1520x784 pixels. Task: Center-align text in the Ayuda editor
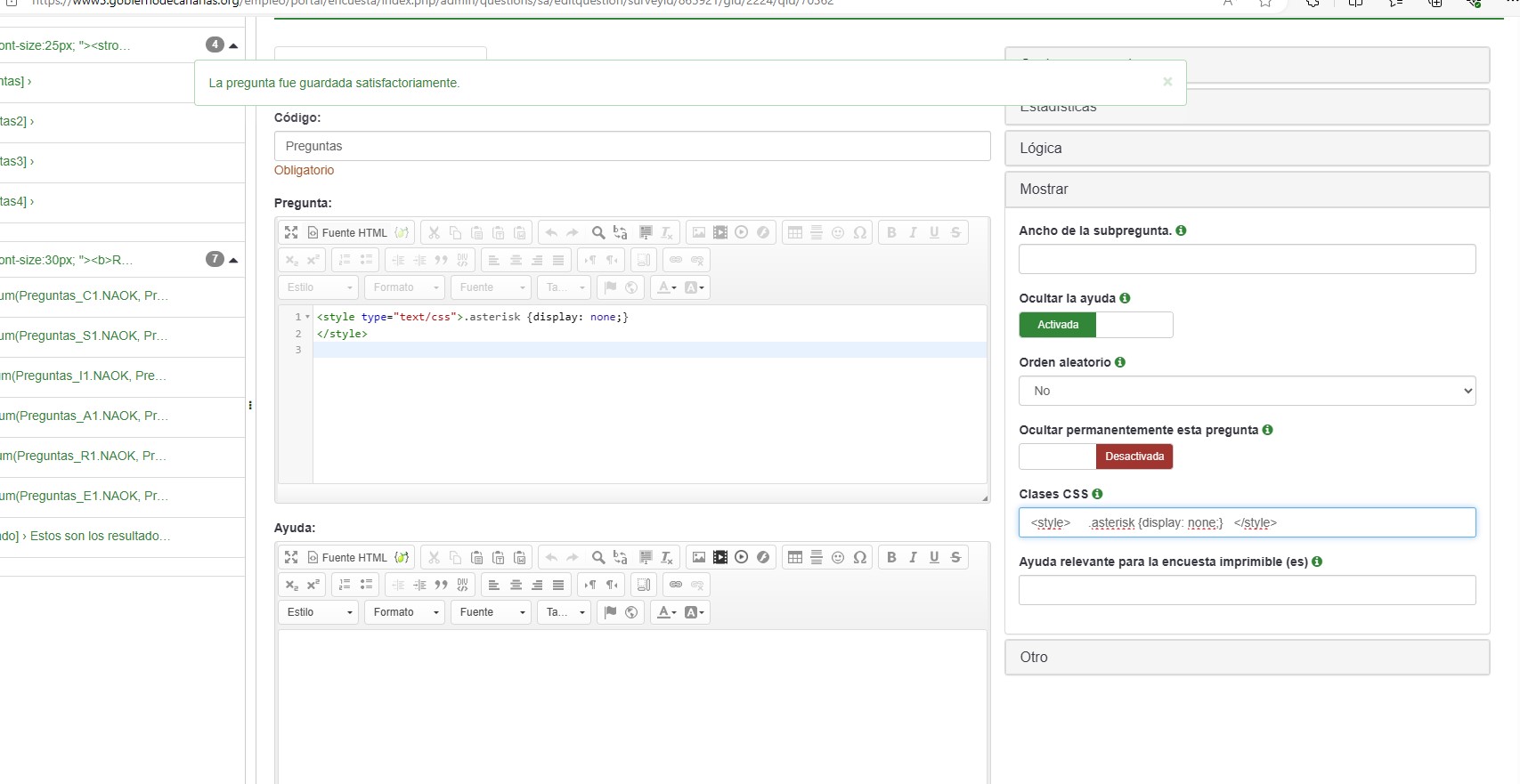tap(516, 585)
